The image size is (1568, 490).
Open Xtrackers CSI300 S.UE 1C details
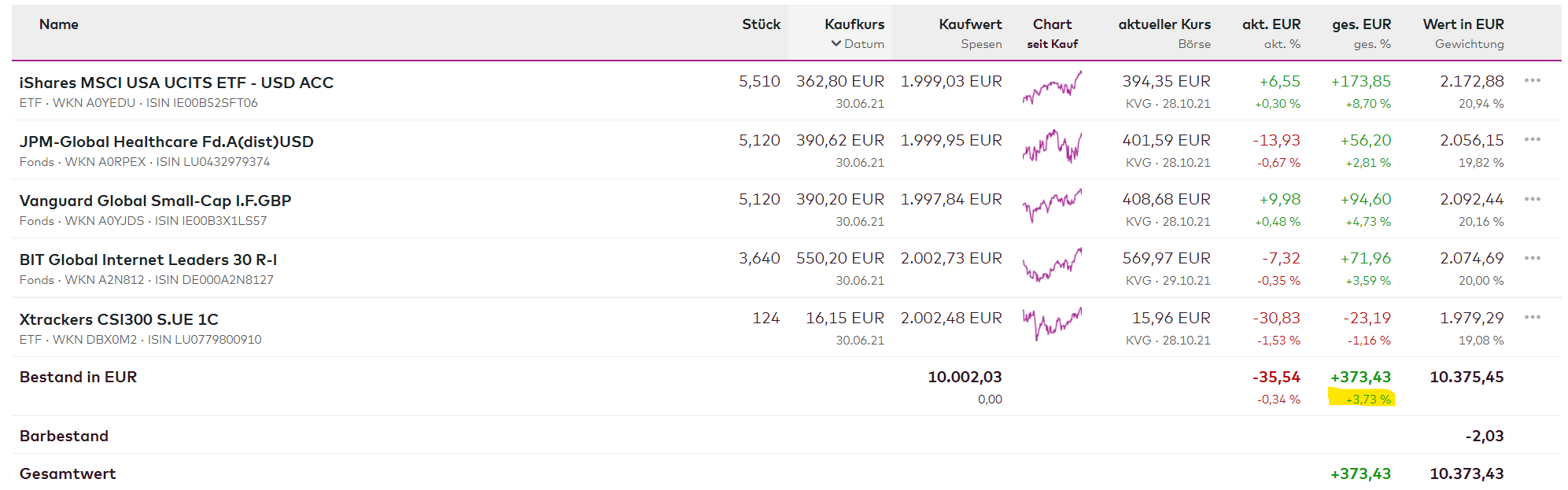pyautogui.click(x=119, y=319)
